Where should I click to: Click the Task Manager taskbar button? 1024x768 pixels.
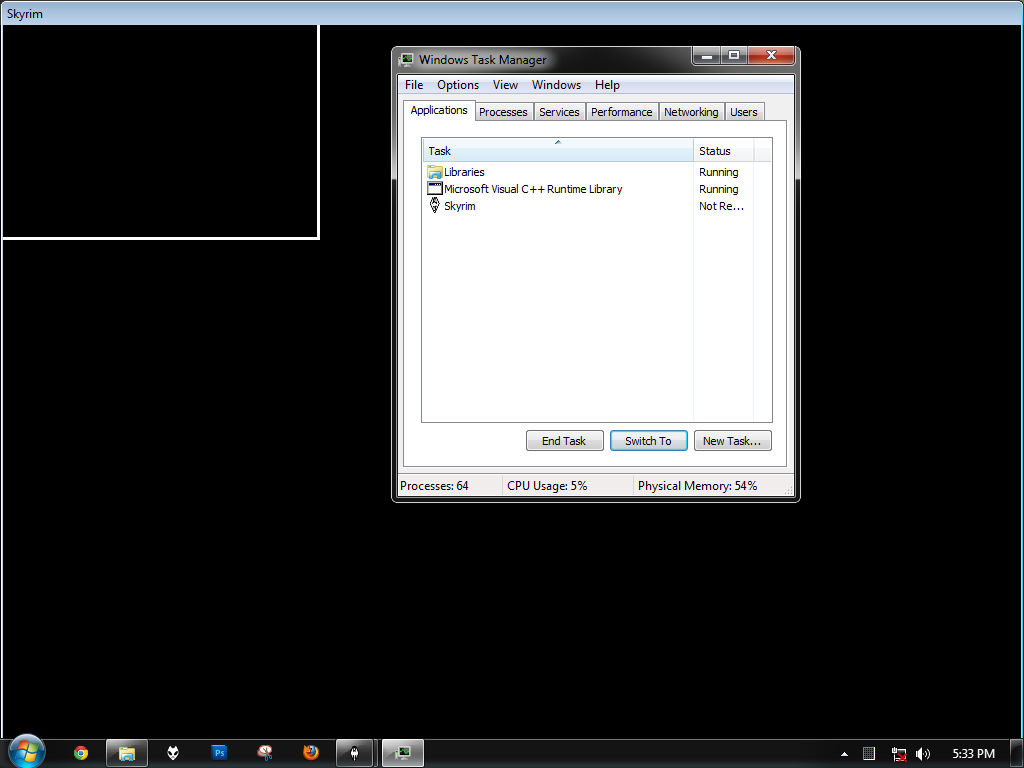click(x=403, y=753)
